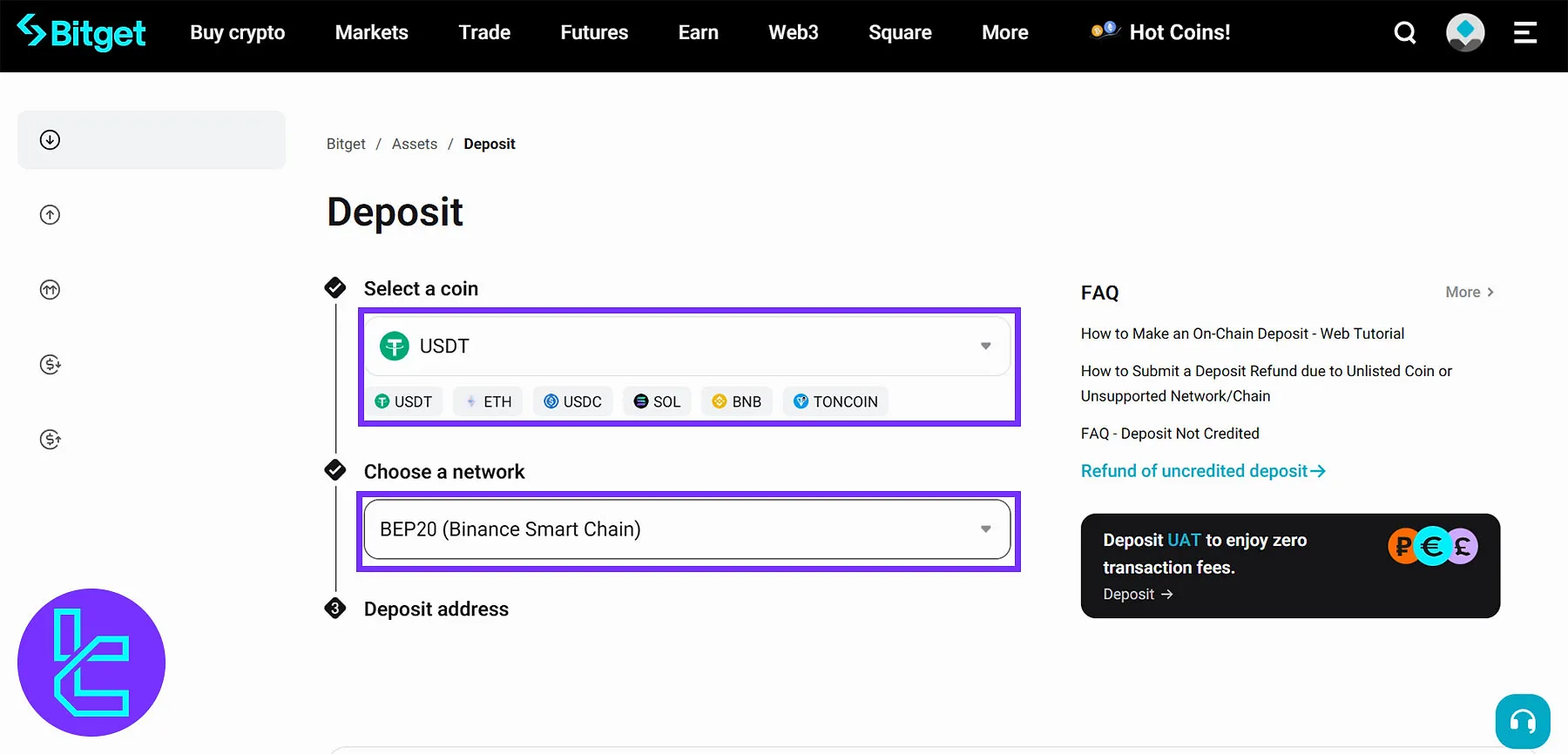Open the Square menu
The width and height of the screenshot is (1568, 754).
[x=900, y=33]
